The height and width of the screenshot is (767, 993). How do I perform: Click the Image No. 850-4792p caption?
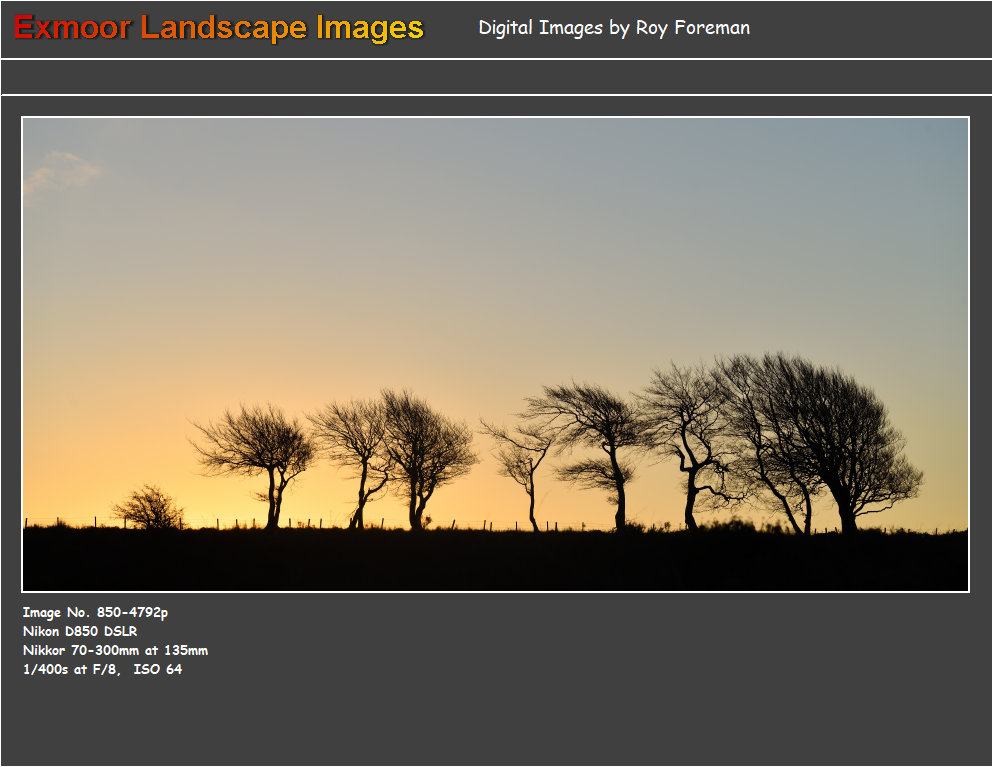pyautogui.click(x=97, y=612)
